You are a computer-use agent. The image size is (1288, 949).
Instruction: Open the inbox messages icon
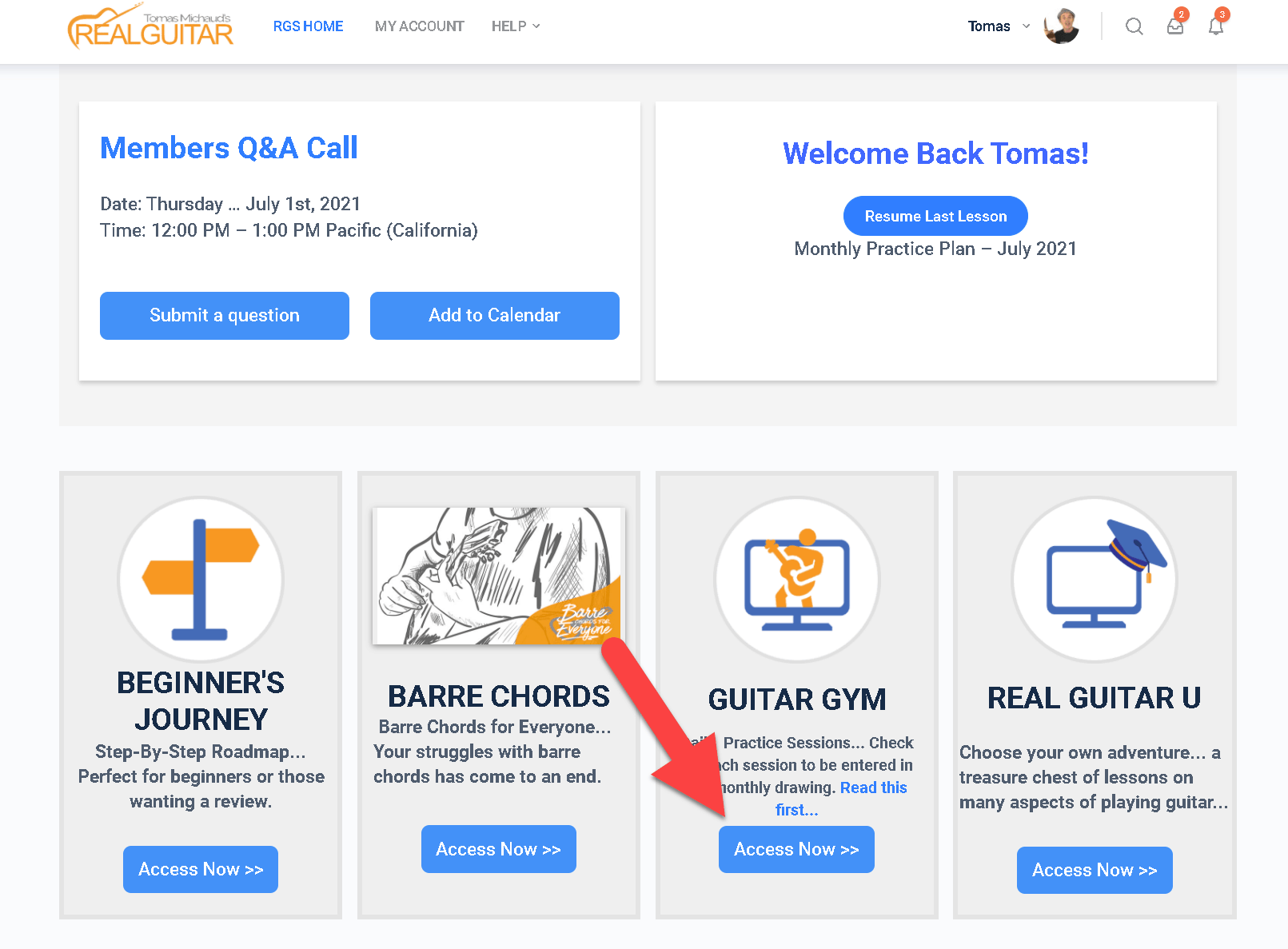coord(1175,26)
